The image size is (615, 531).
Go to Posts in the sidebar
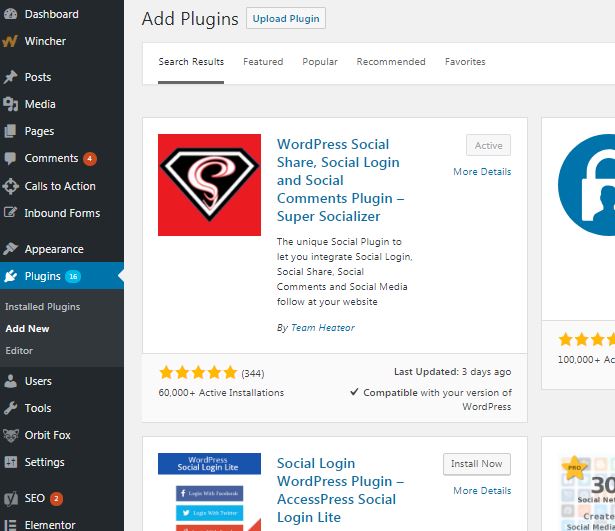[x=38, y=77]
